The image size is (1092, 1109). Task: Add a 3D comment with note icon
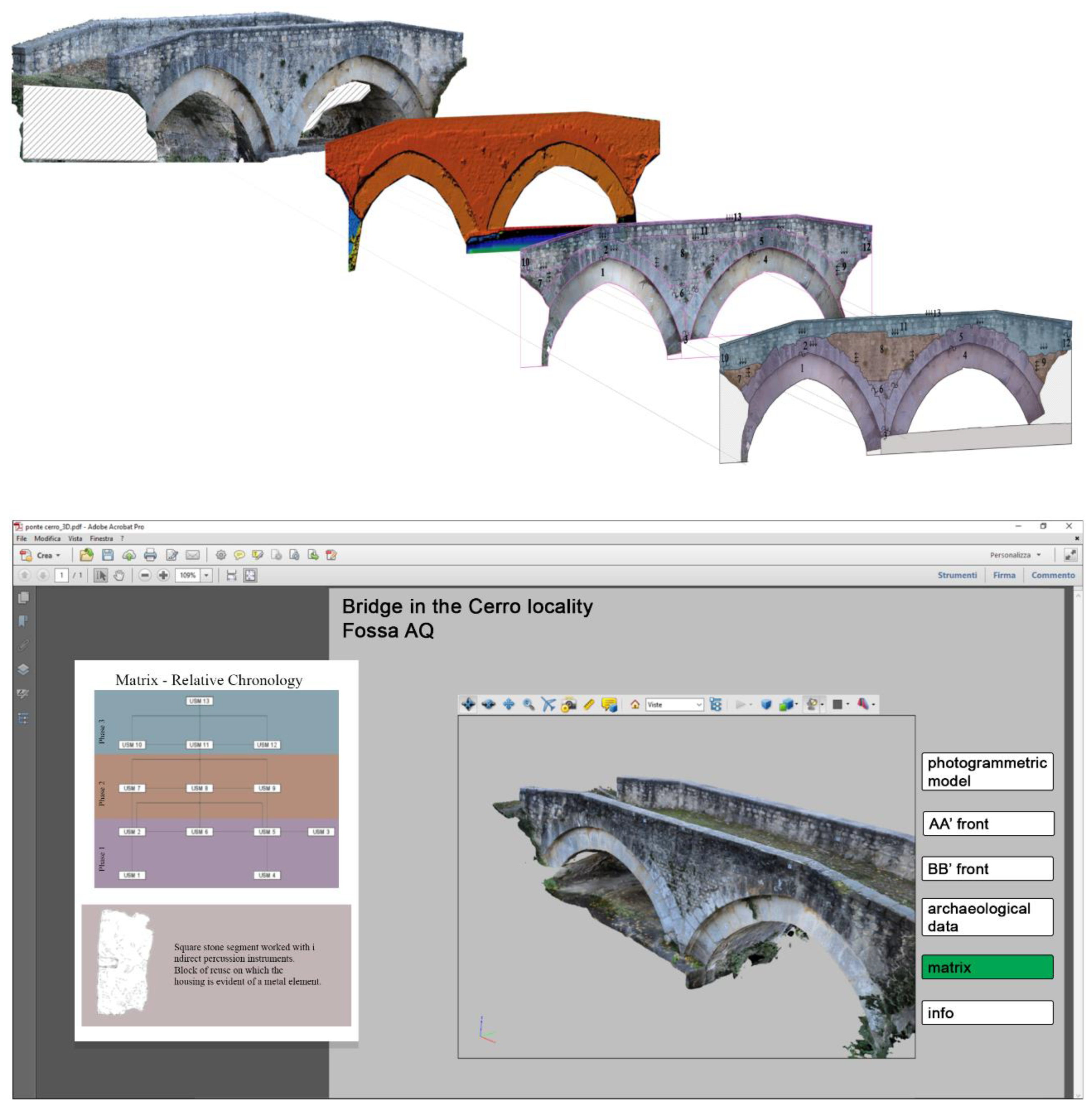pos(609,704)
